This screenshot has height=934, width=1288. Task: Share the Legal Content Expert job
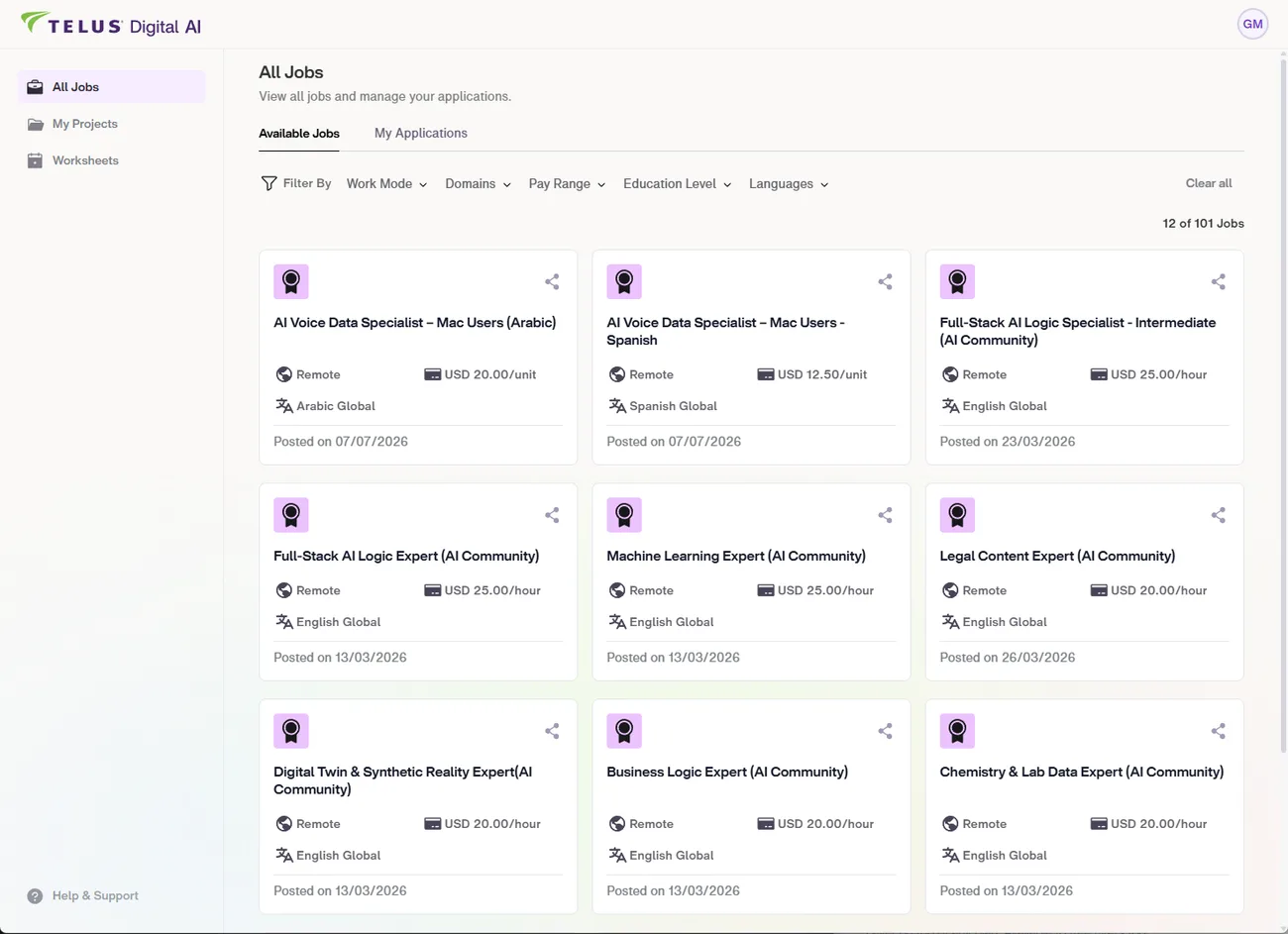click(1218, 515)
